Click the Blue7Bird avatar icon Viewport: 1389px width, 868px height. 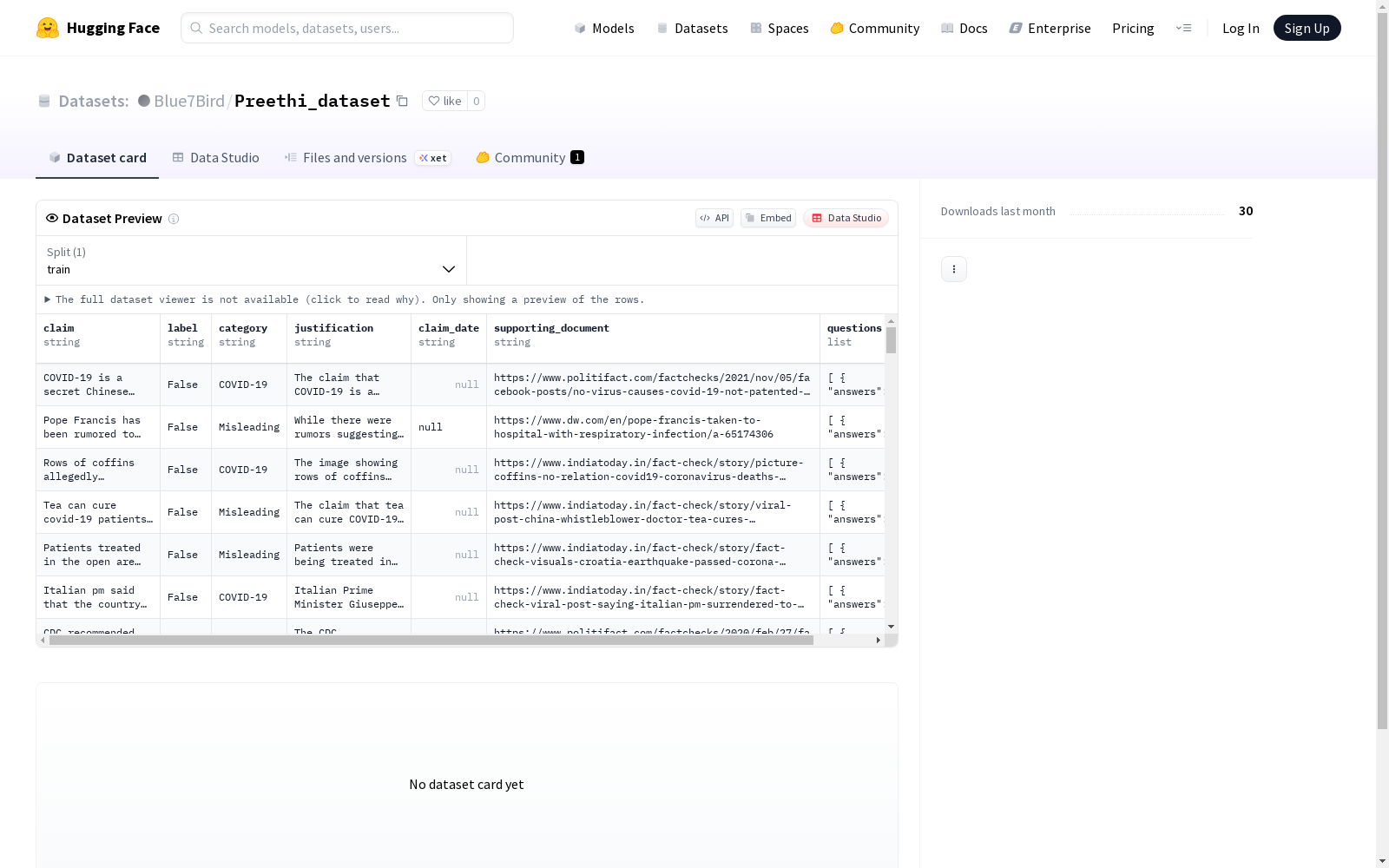click(144, 101)
